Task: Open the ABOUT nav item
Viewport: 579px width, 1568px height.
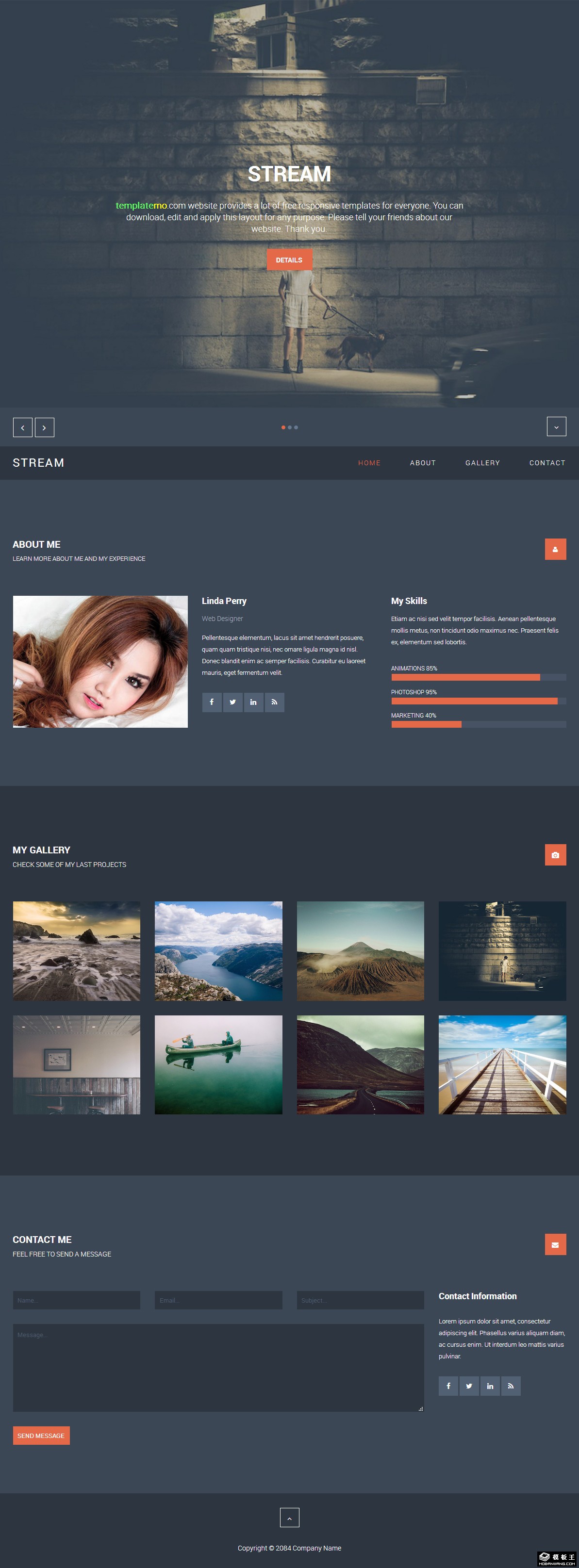Action: 423,463
